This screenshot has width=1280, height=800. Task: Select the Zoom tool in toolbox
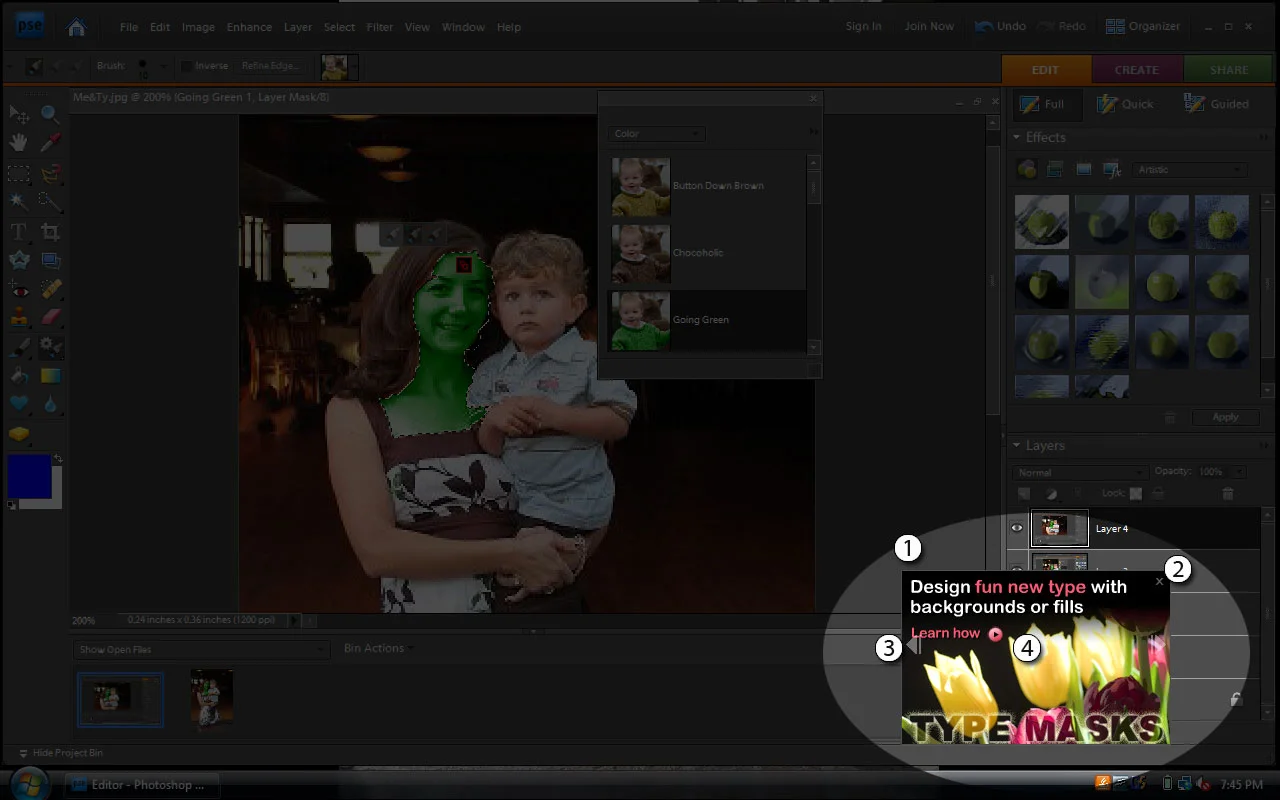pos(50,114)
